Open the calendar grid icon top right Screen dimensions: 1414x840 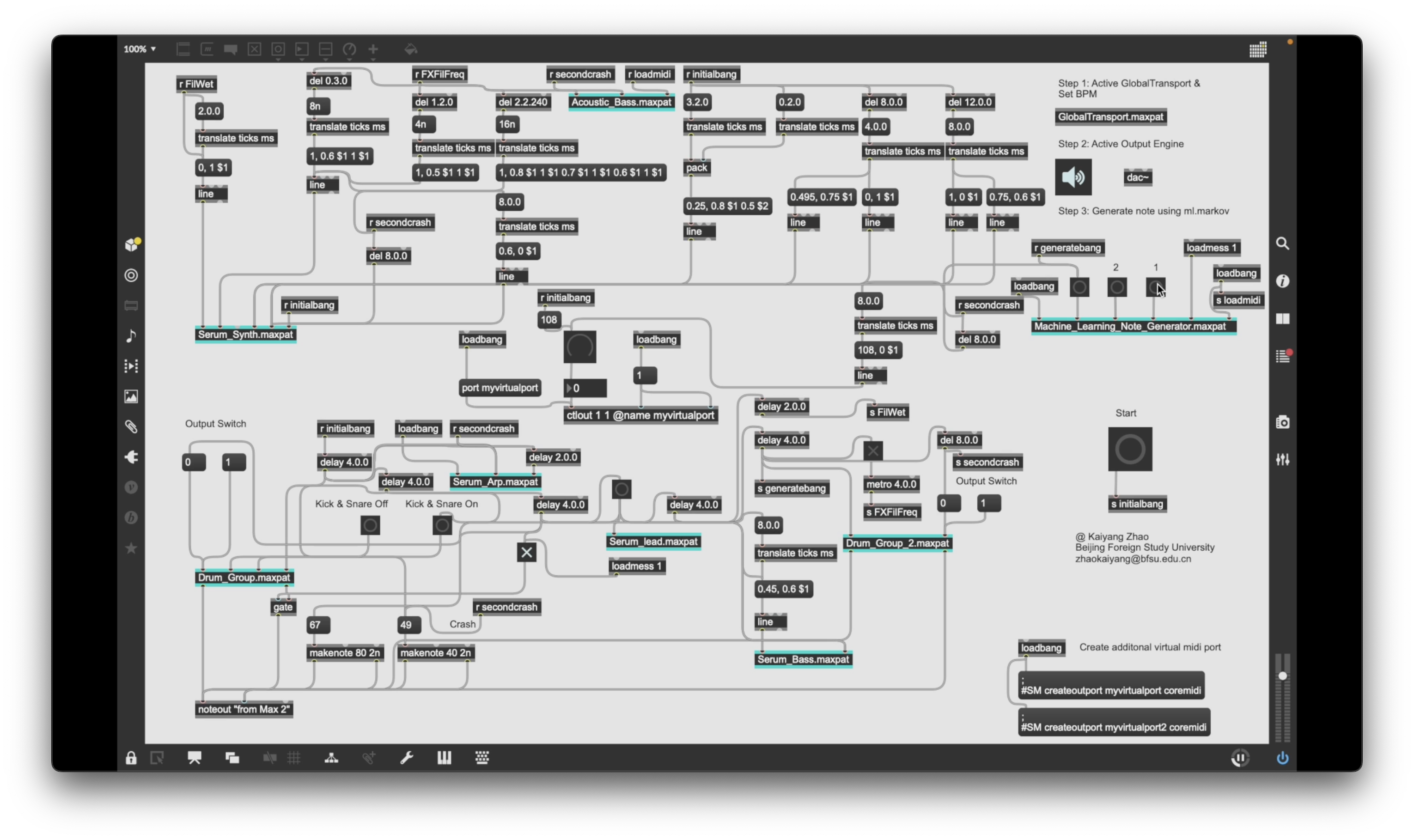click(x=1257, y=49)
